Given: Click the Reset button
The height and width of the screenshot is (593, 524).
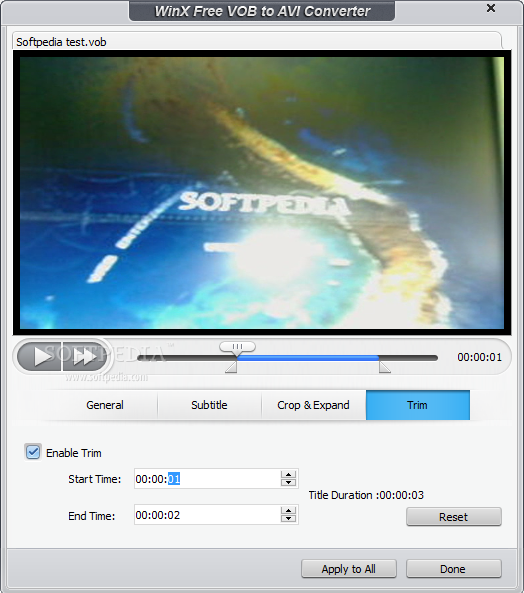Looking at the screenshot, I should point(454,517).
